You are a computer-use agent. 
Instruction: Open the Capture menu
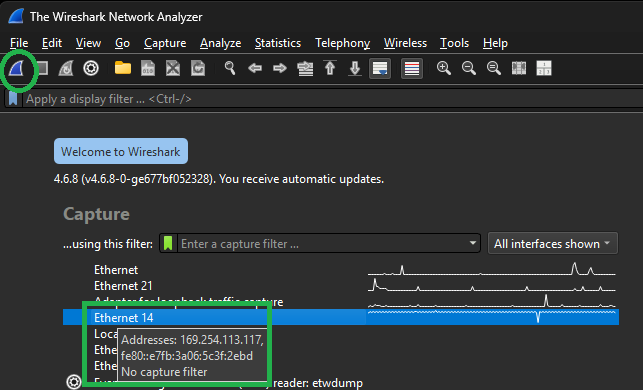tap(165, 43)
